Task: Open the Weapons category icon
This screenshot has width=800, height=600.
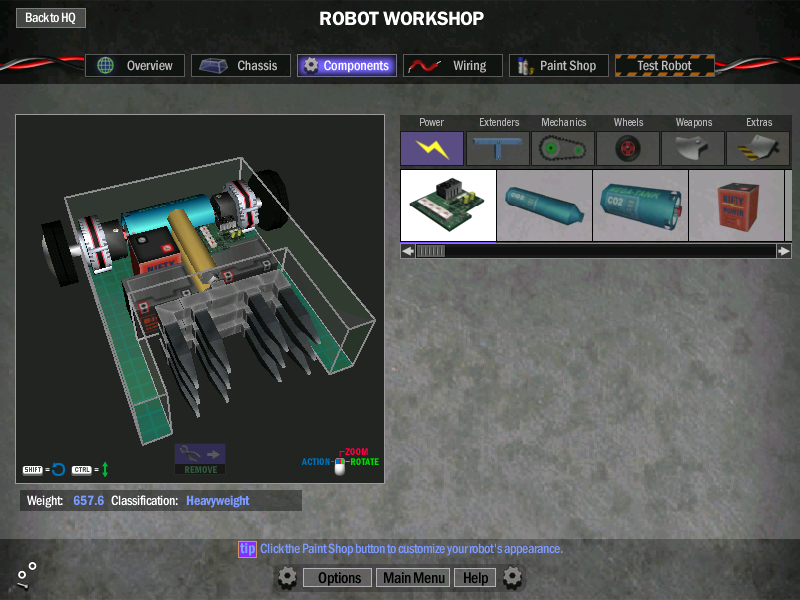Action: [693, 149]
